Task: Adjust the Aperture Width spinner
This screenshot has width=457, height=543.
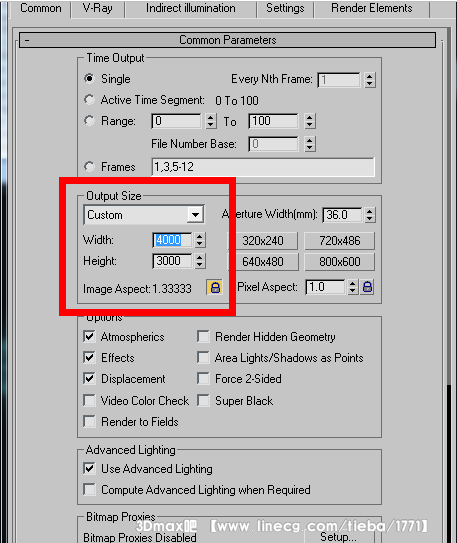Action: coord(369,215)
